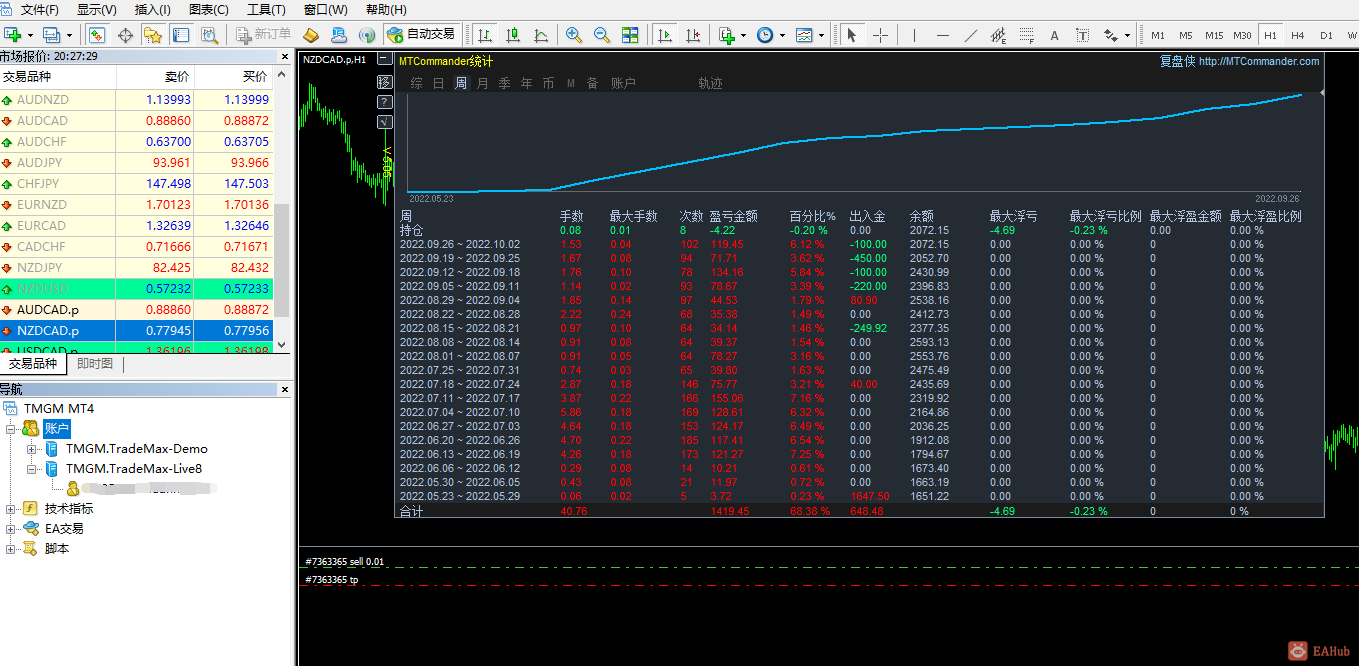Click the new chart icon in toolbar
The width and height of the screenshot is (1359, 666).
(x=14, y=35)
